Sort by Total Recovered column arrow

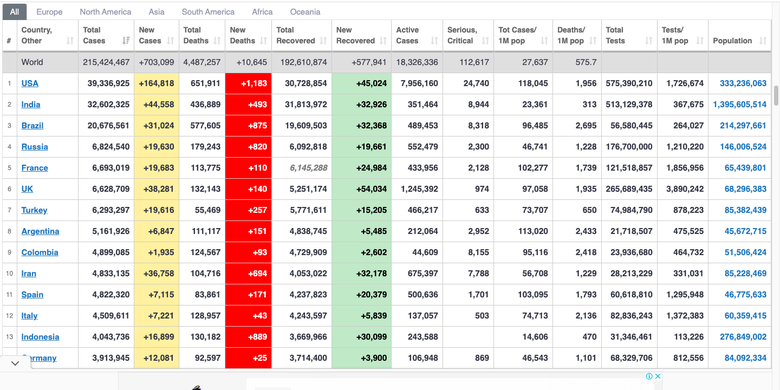[x=323, y=41]
